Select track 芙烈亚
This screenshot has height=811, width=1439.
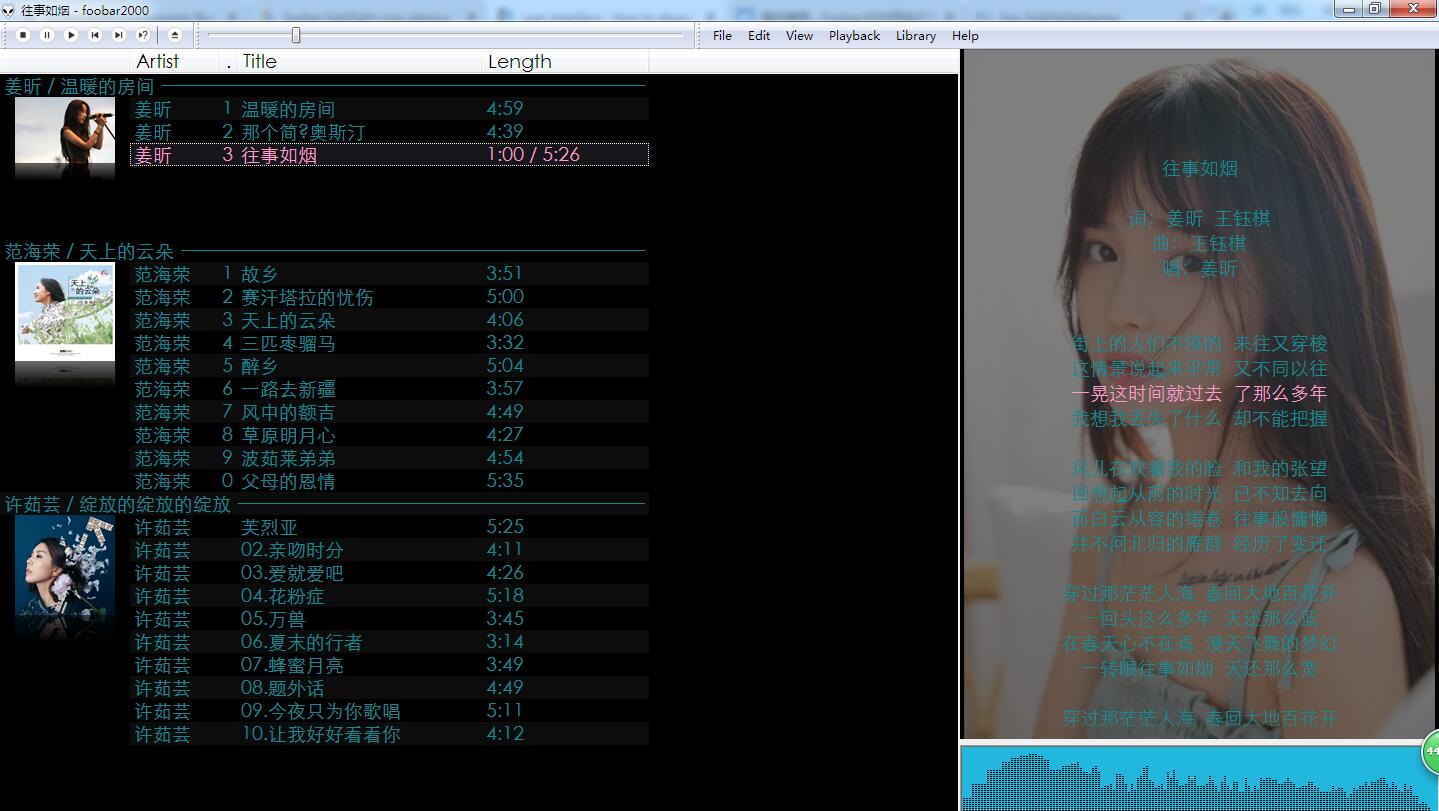390,526
